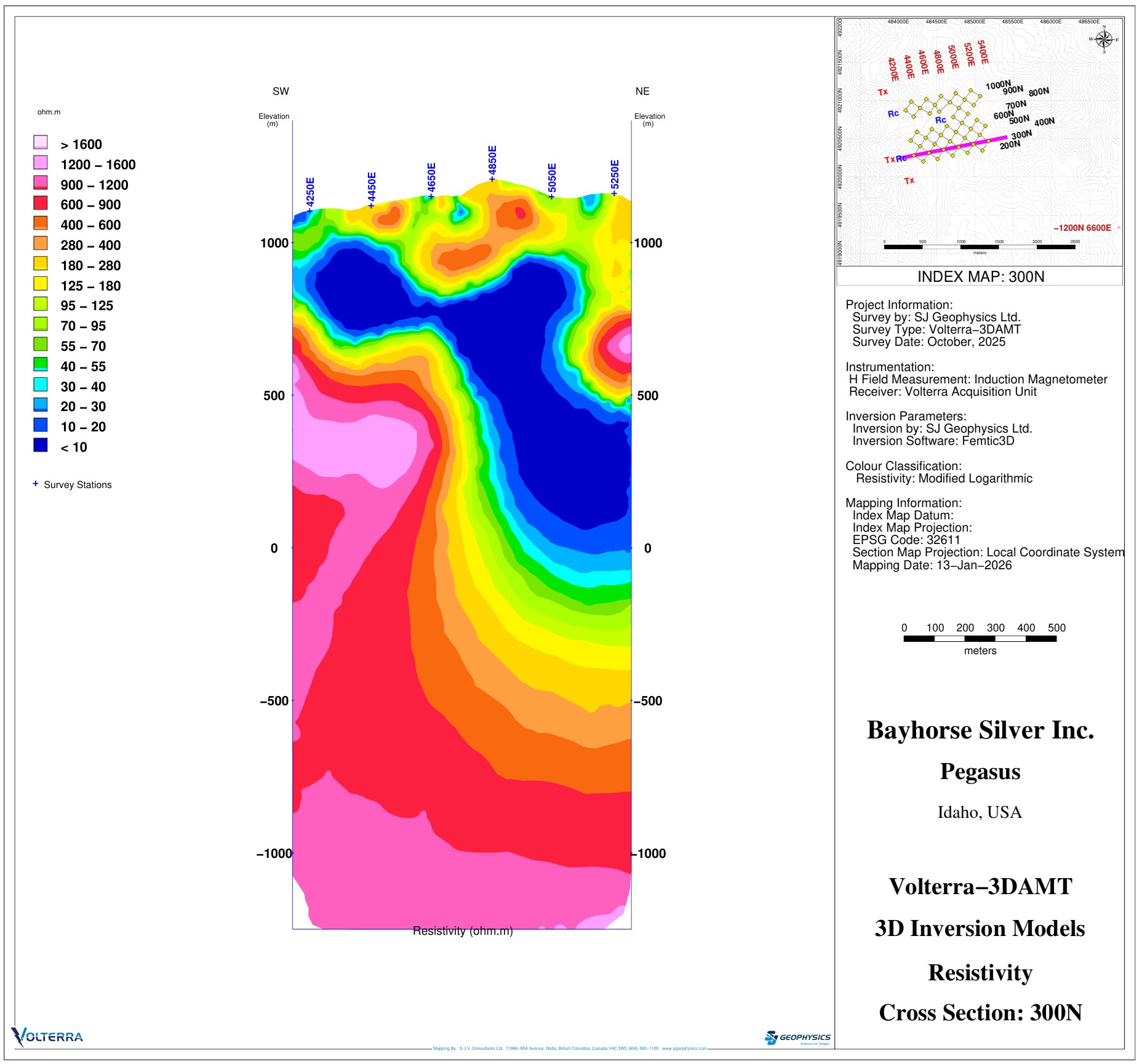This screenshot has width=1137, height=1064.
Task: Pick the 125 – 180 yellow legend swatch
Action: [x=41, y=284]
